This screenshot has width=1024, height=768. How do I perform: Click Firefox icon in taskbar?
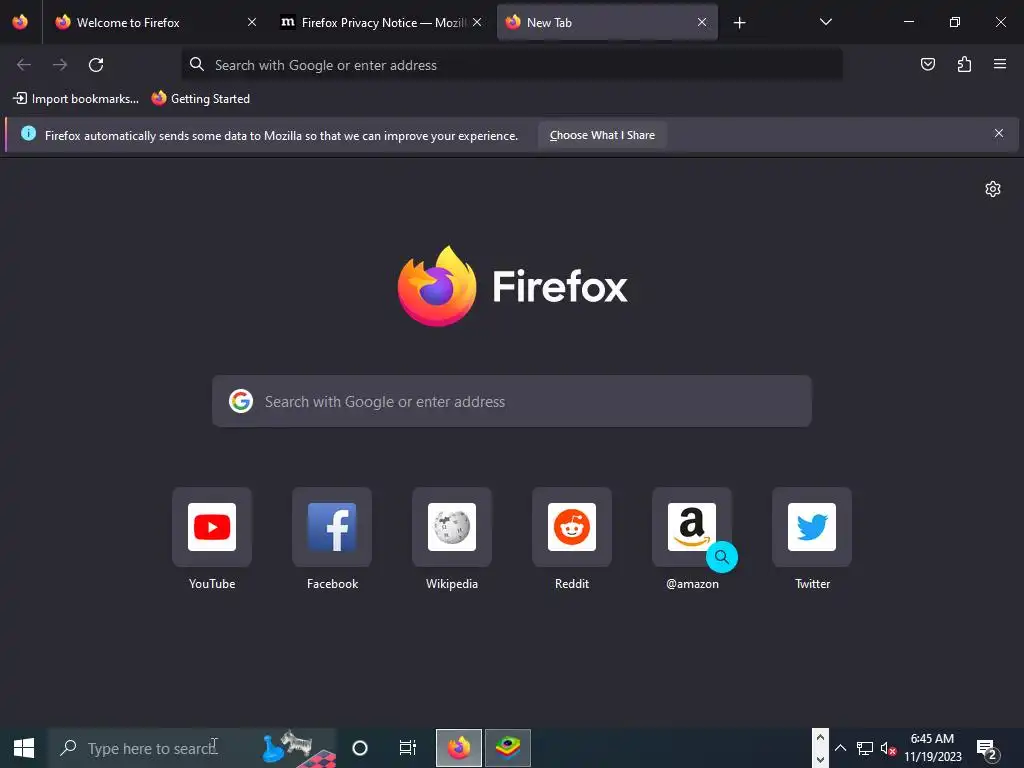point(459,748)
